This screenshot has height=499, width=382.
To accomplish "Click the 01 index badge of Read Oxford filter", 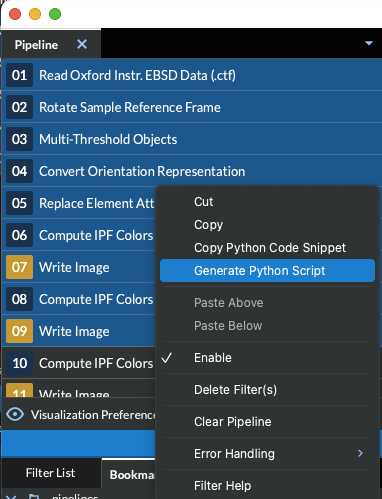I will coord(19,75).
